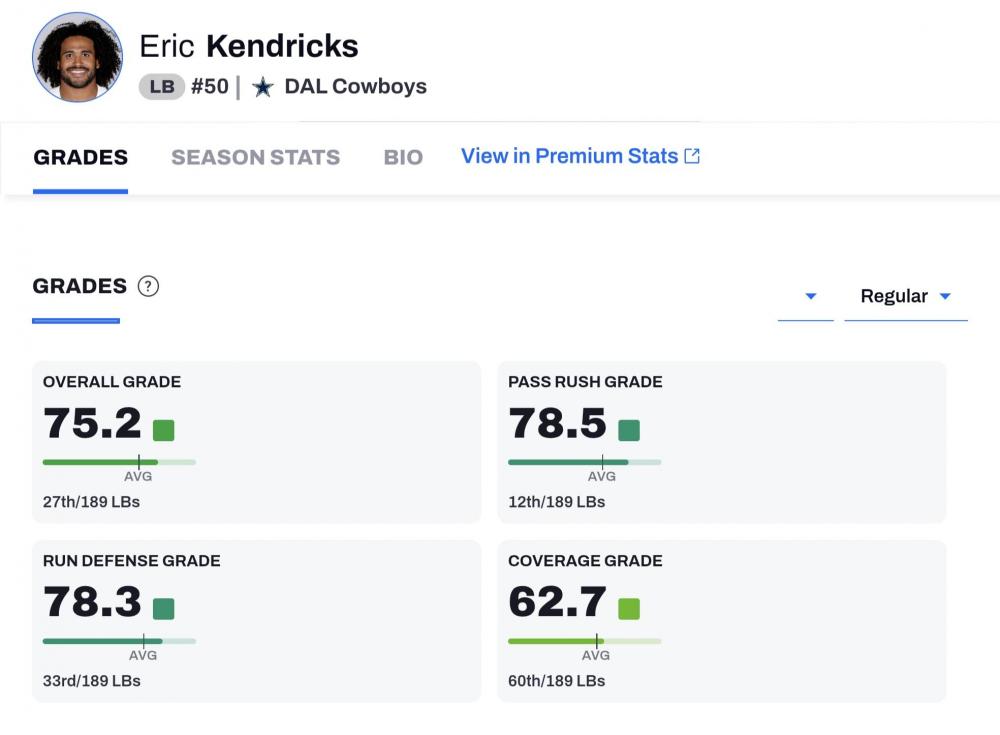The image size is (1000, 735).
Task: Click the Run Defense Grade color square
Action: [x=164, y=609]
